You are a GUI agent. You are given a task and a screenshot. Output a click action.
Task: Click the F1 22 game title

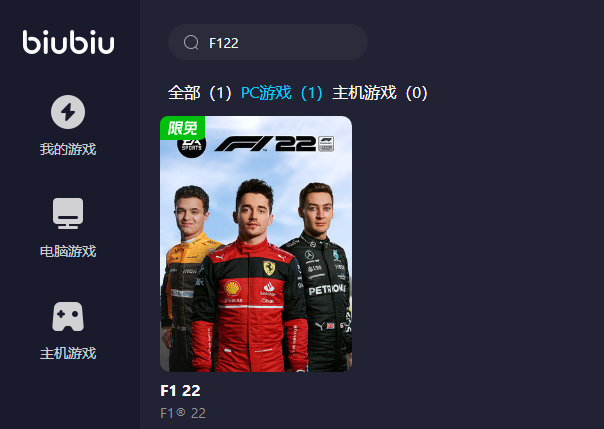click(x=180, y=390)
